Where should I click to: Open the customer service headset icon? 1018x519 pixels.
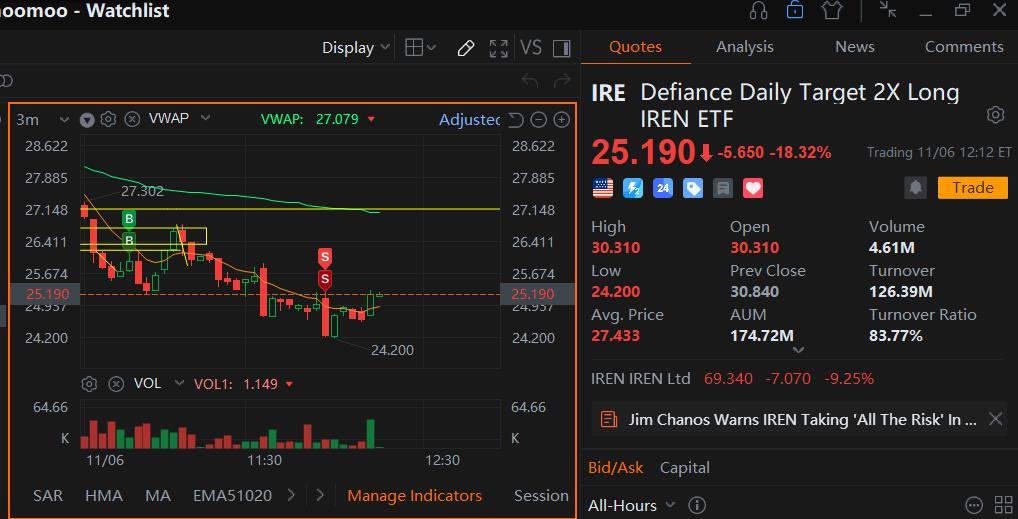coord(758,10)
